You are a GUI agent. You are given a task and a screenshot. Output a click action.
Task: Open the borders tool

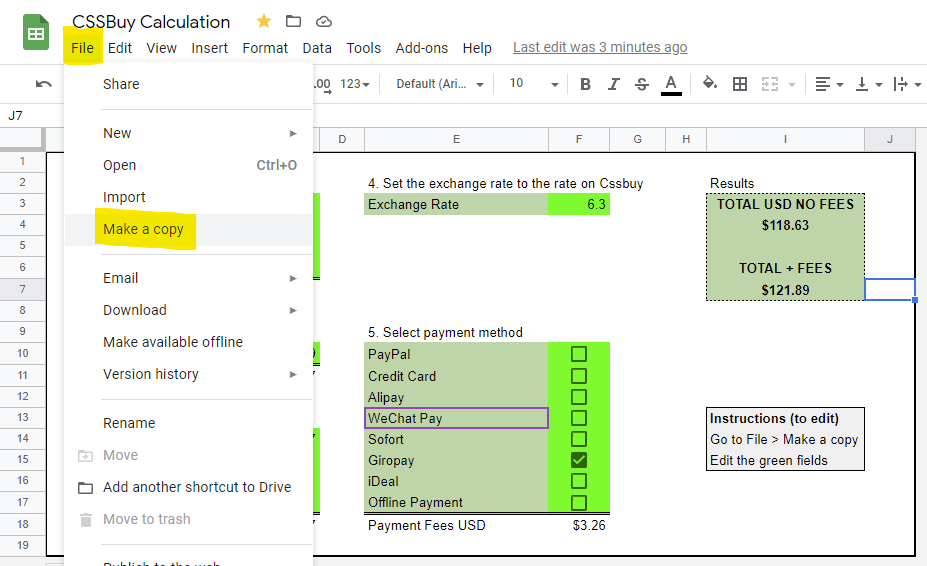tap(740, 84)
